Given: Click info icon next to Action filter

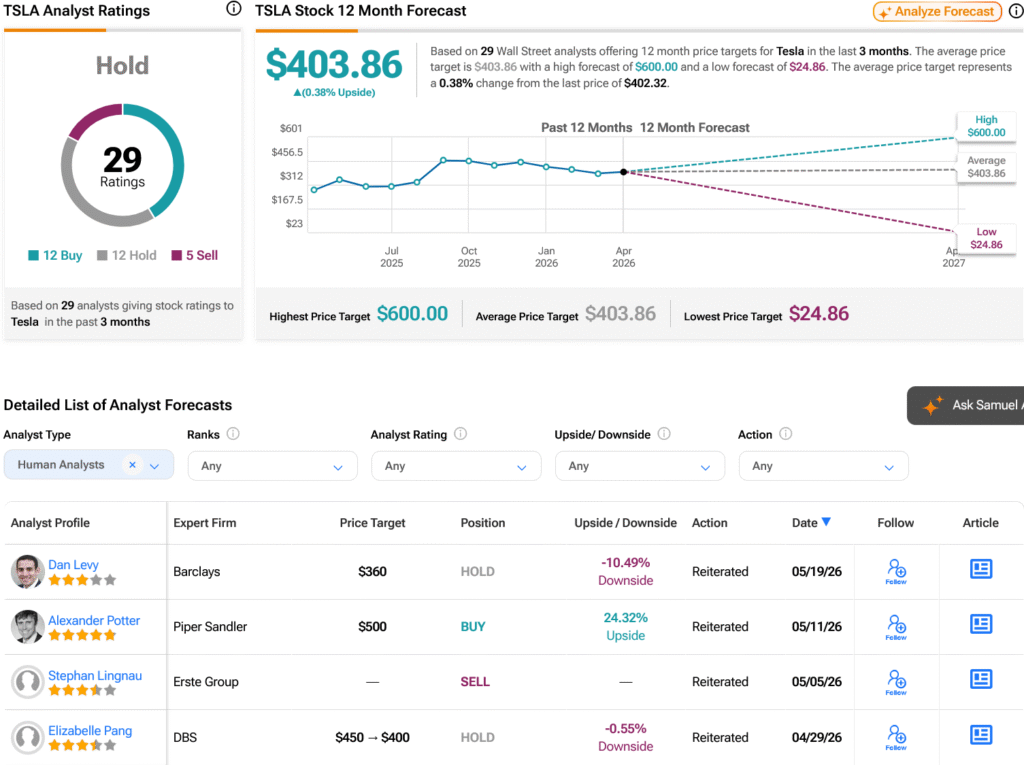Looking at the screenshot, I should [786, 434].
